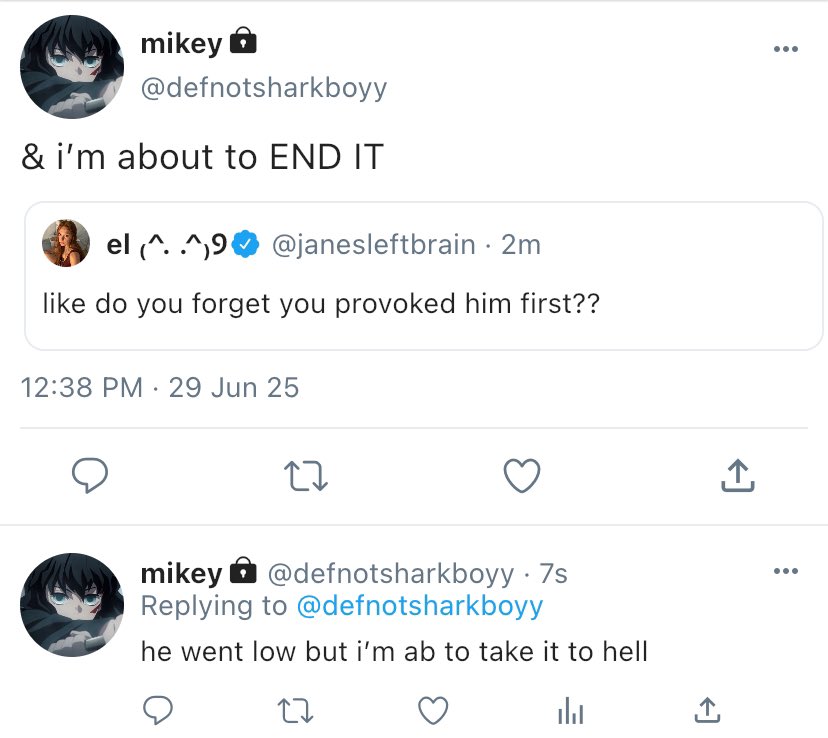The height and width of the screenshot is (738, 828).
Task: Share the main tweet via upload icon
Action: (736, 476)
